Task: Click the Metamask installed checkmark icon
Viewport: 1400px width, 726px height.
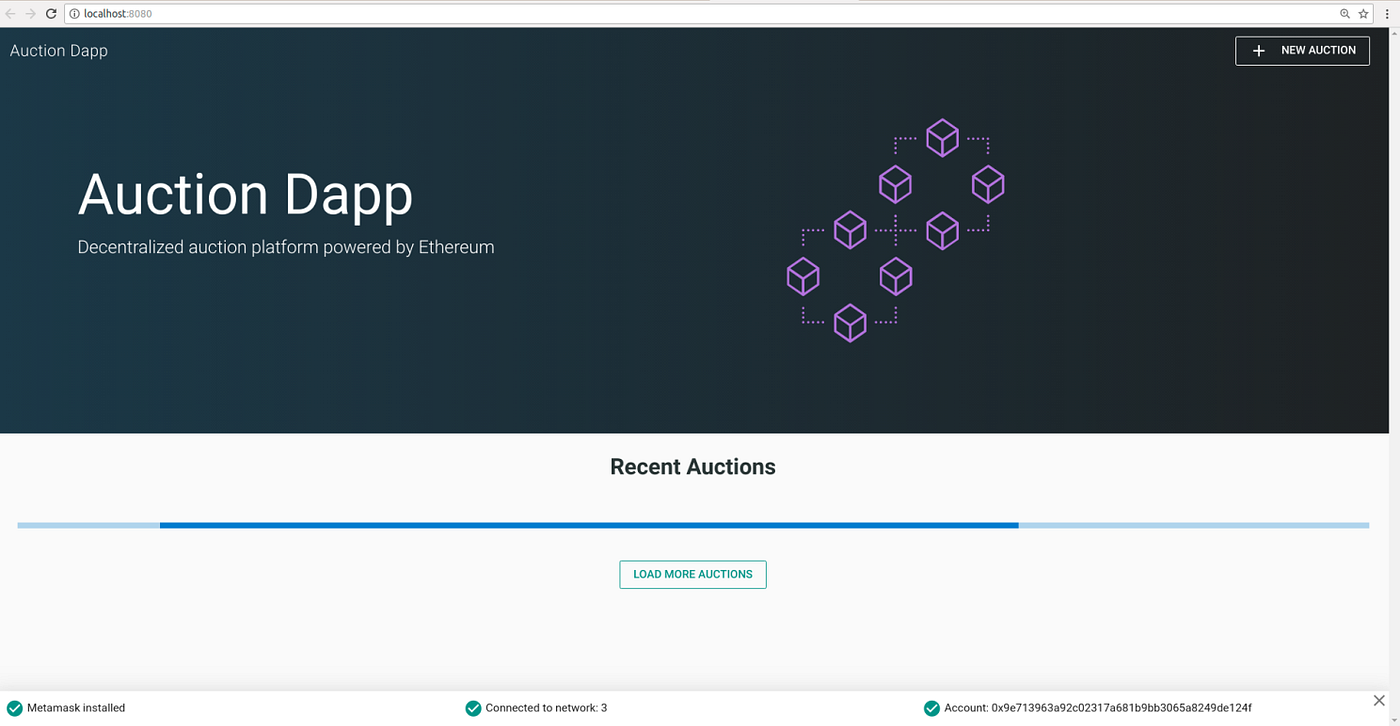Action: [x=12, y=708]
